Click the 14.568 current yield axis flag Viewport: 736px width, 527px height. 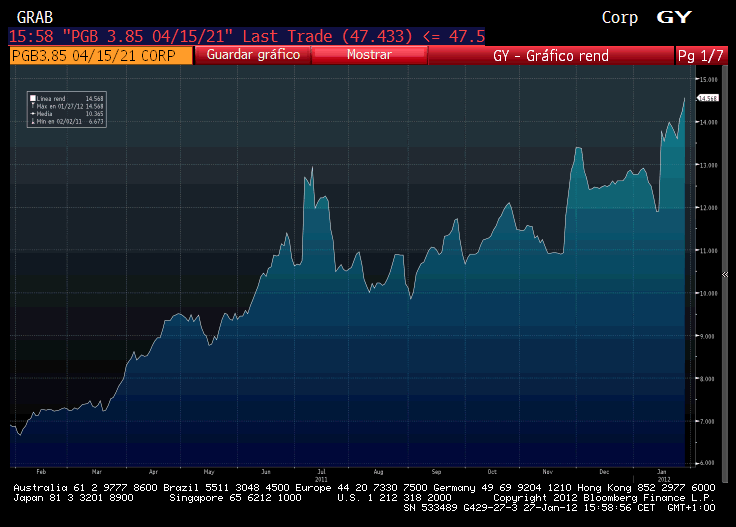(x=707, y=98)
